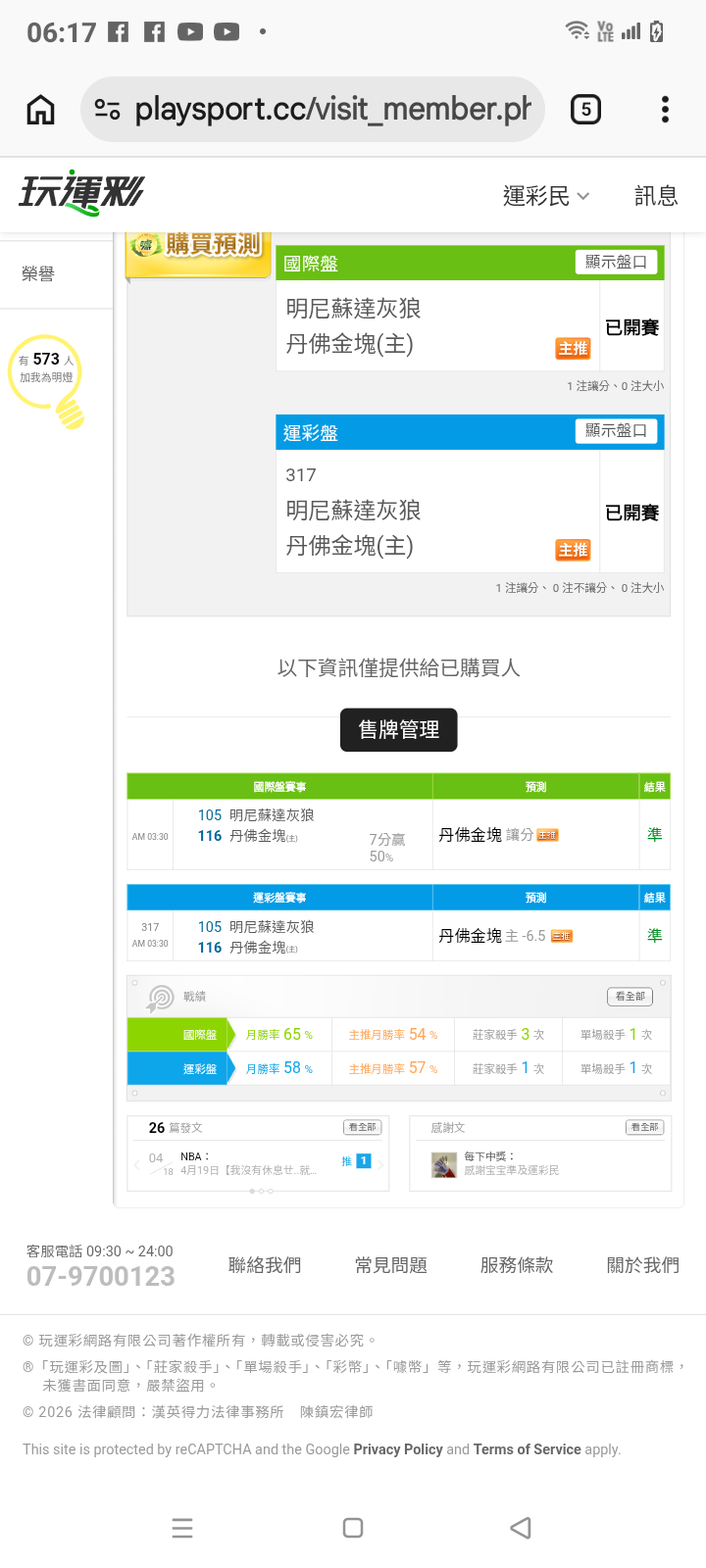Screen dimensions: 706x1568
Task: Tap the 推 1 recommend badge
Action: click(356, 1161)
